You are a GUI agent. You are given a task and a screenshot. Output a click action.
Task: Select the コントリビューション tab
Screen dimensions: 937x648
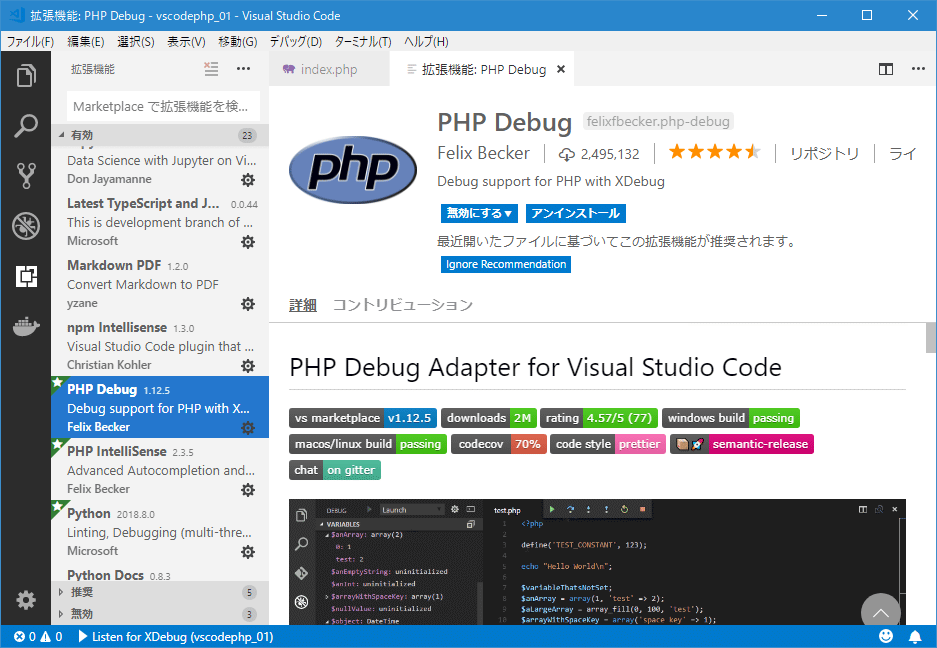(403, 305)
